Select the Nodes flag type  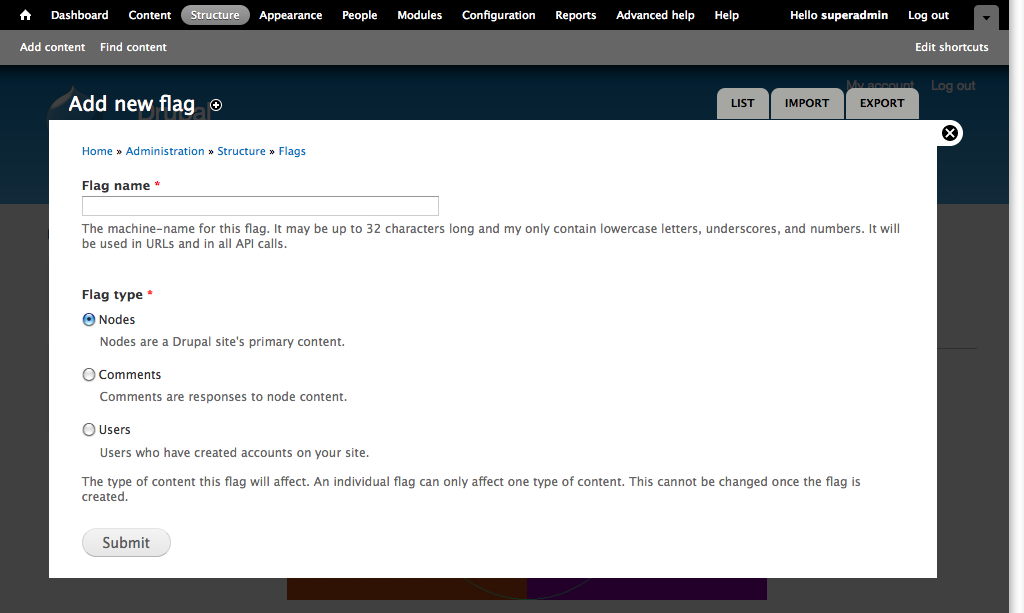point(88,319)
